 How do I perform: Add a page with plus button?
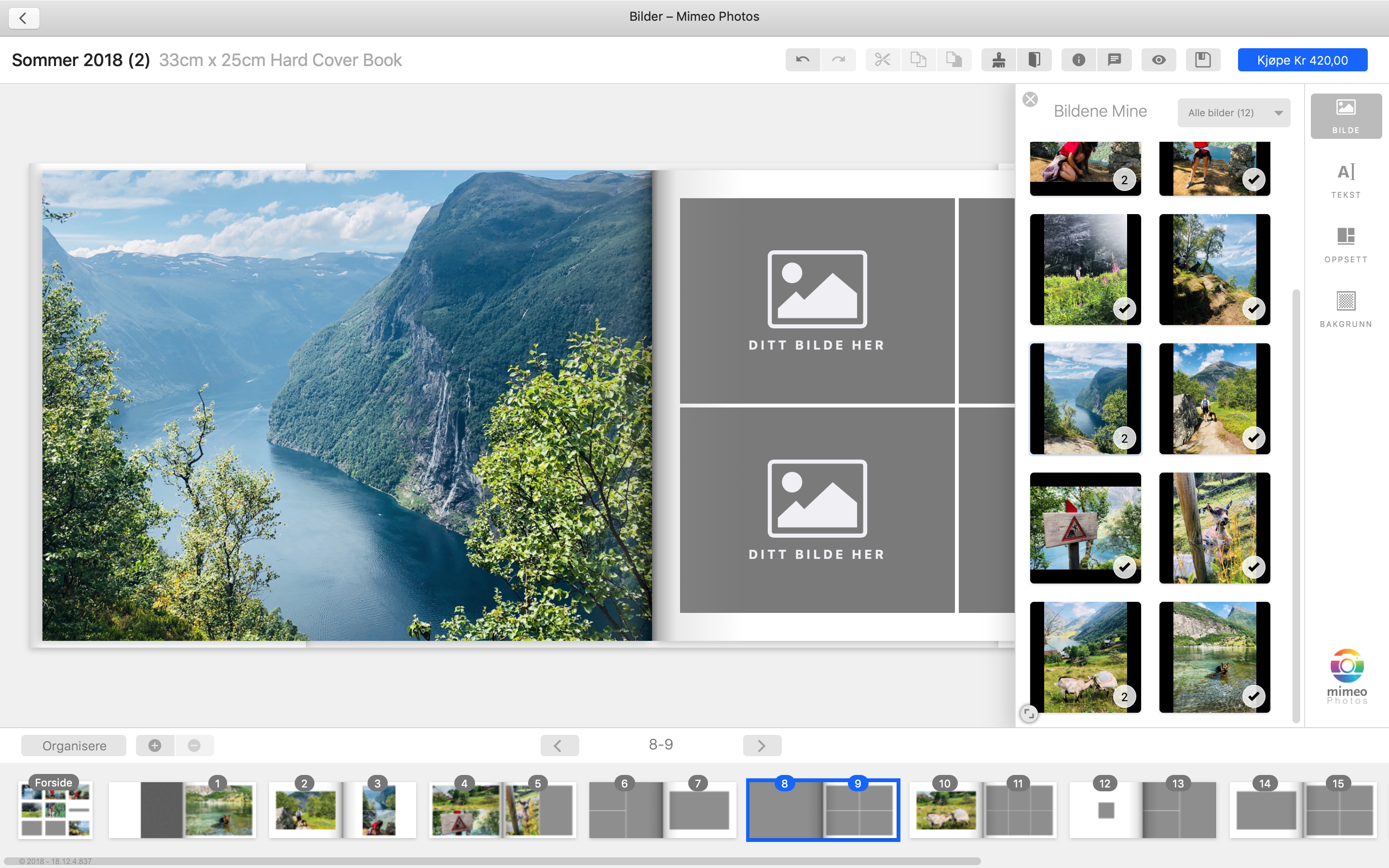[154, 745]
